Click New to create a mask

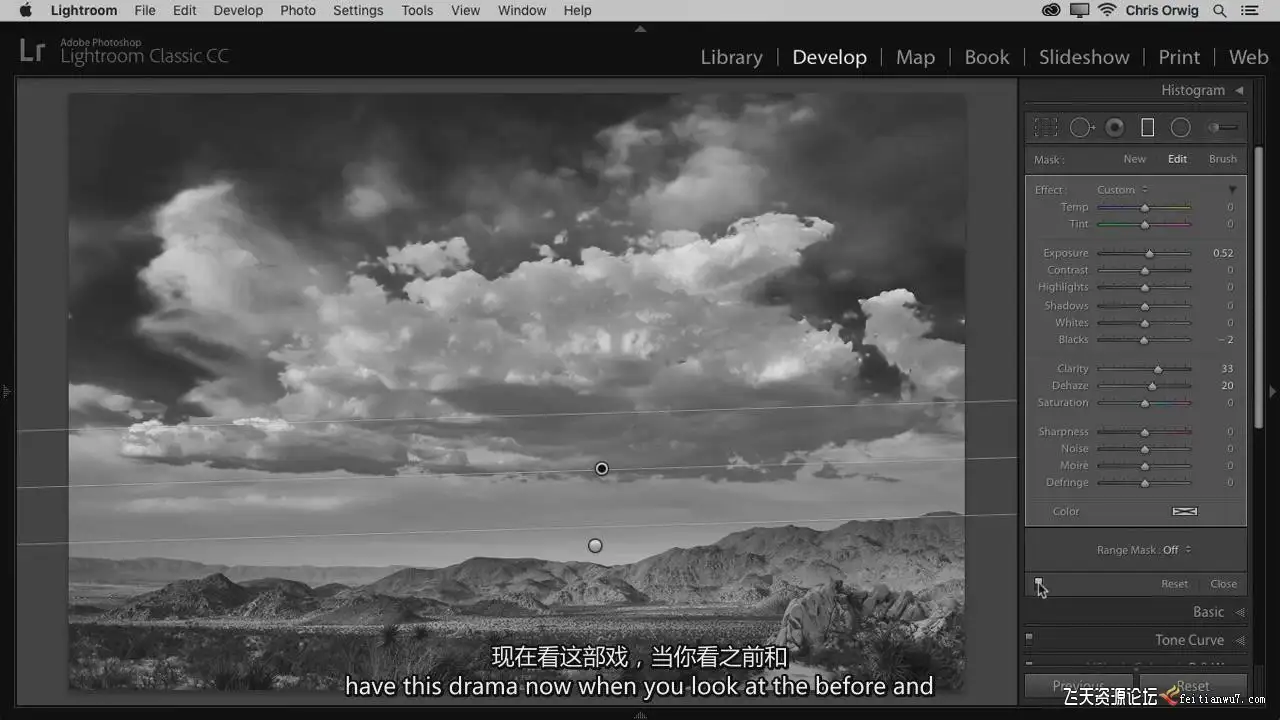[1134, 159]
